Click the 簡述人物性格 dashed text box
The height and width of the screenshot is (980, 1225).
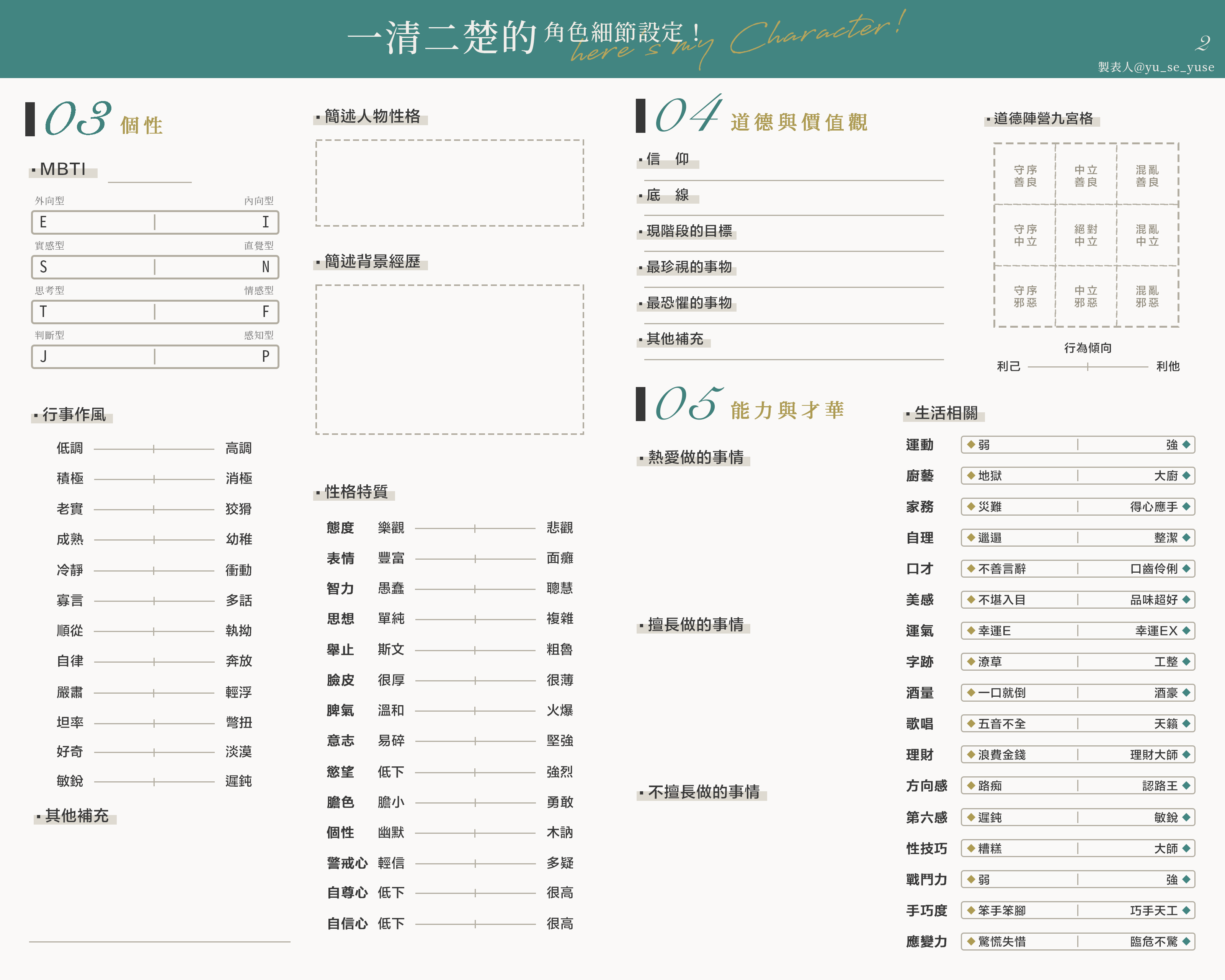[x=449, y=183]
